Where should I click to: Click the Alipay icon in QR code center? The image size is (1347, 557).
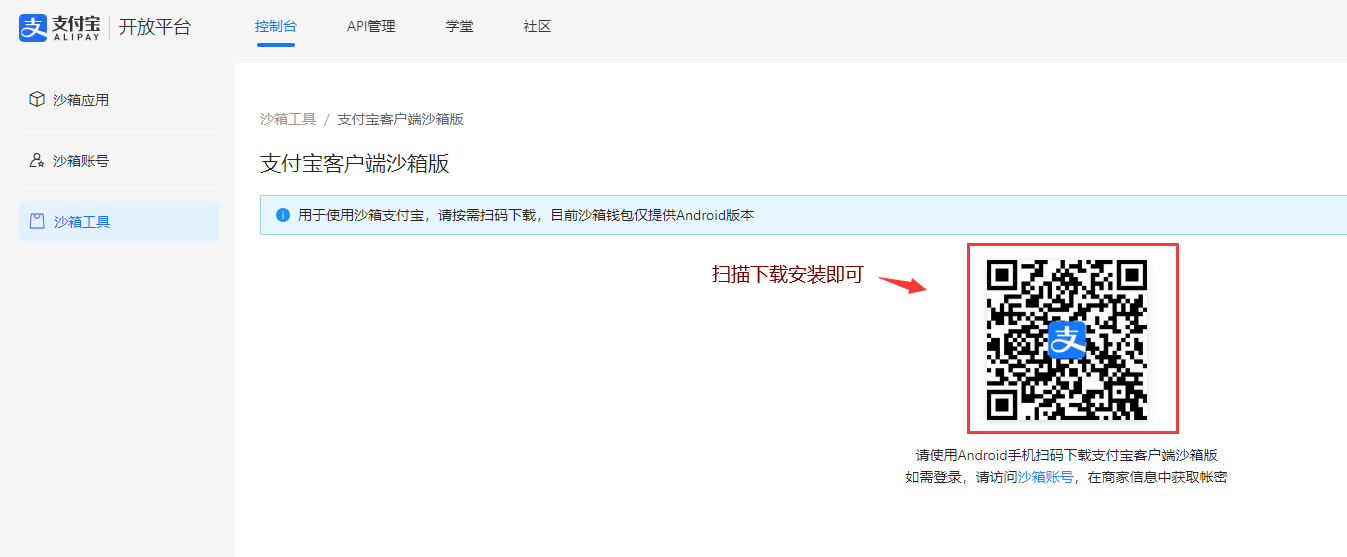pos(1067,340)
